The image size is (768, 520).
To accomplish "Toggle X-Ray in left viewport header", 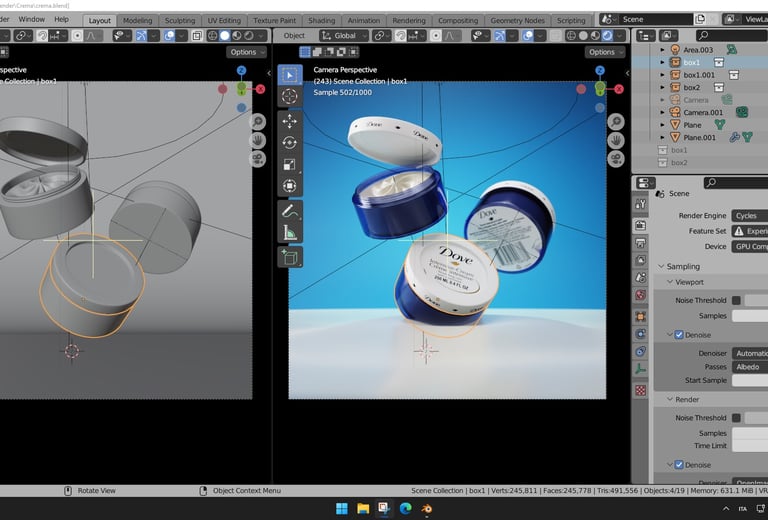I will [x=197, y=36].
